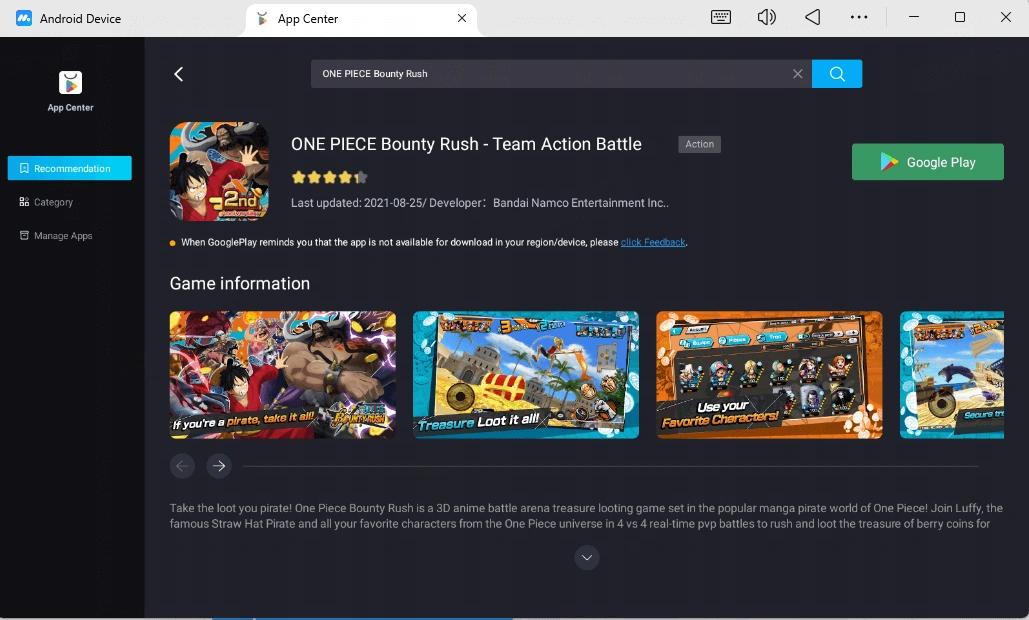Open the more options ellipsis icon

click(859, 17)
